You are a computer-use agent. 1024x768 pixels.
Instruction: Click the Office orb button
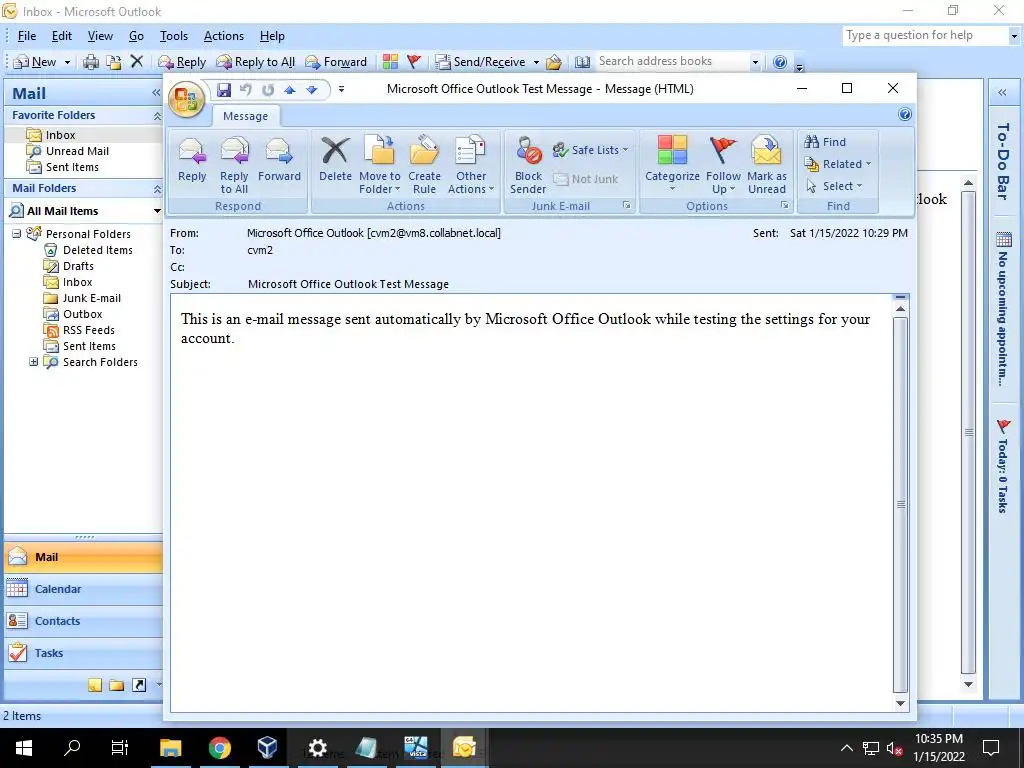(x=186, y=100)
